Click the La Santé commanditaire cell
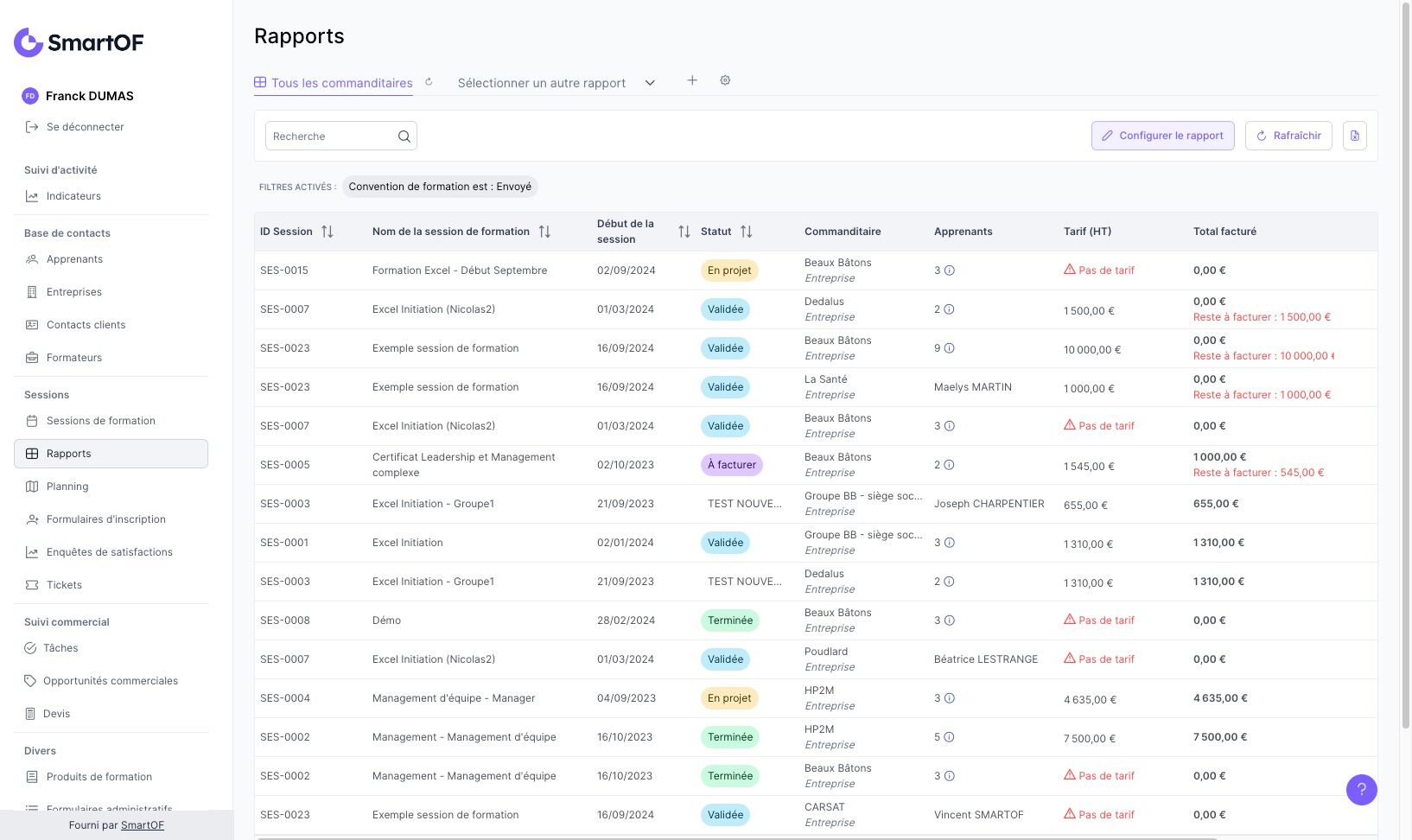The width and height of the screenshot is (1412, 840). coord(830,387)
